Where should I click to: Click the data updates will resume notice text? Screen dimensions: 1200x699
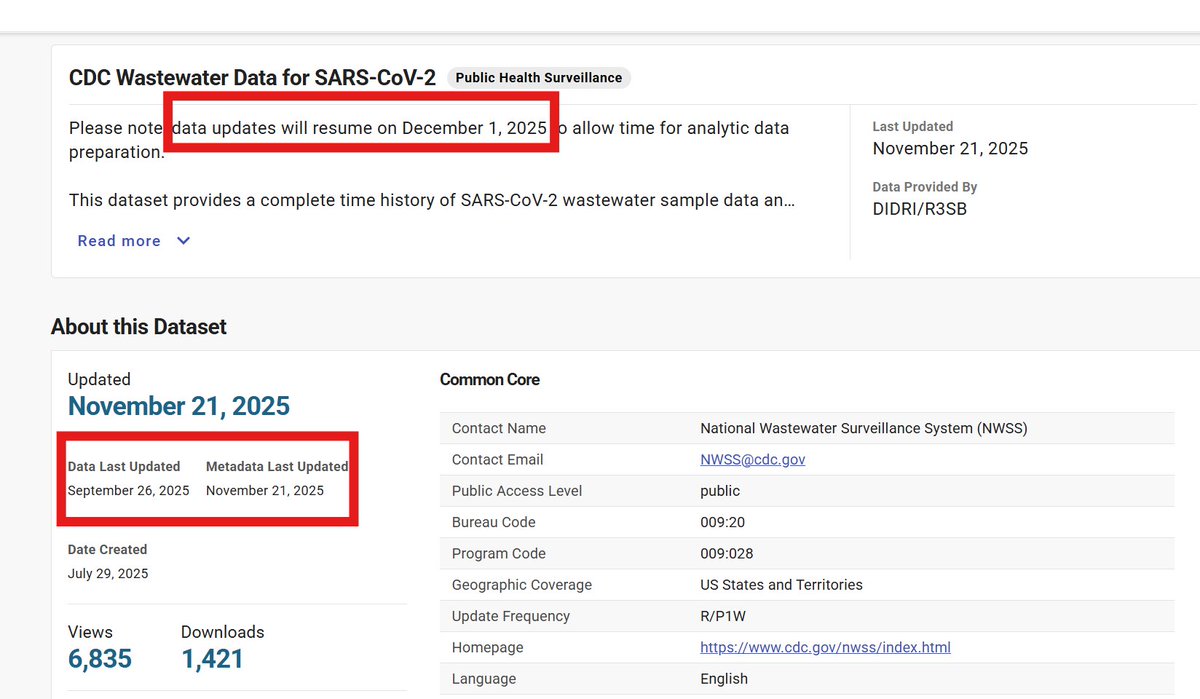pos(360,128)
